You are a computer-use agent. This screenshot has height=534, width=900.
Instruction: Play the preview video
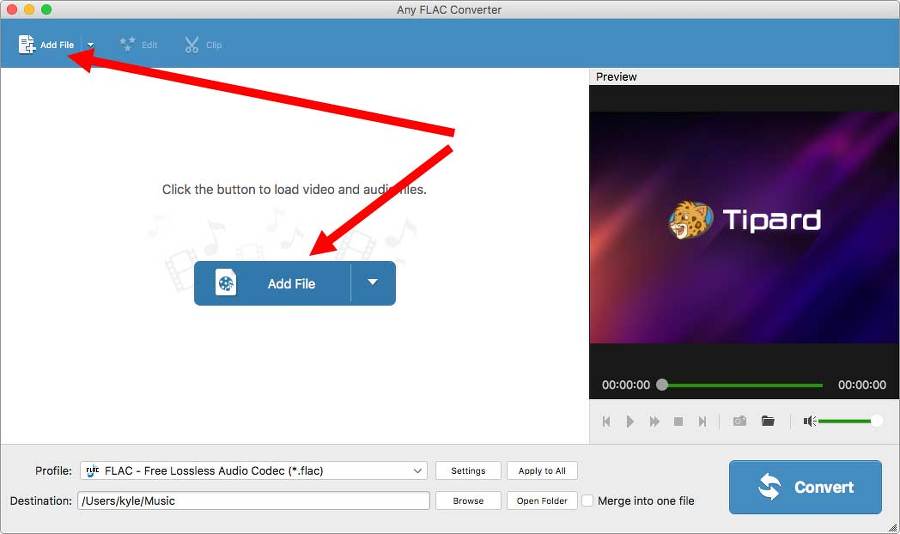(630, 421)
